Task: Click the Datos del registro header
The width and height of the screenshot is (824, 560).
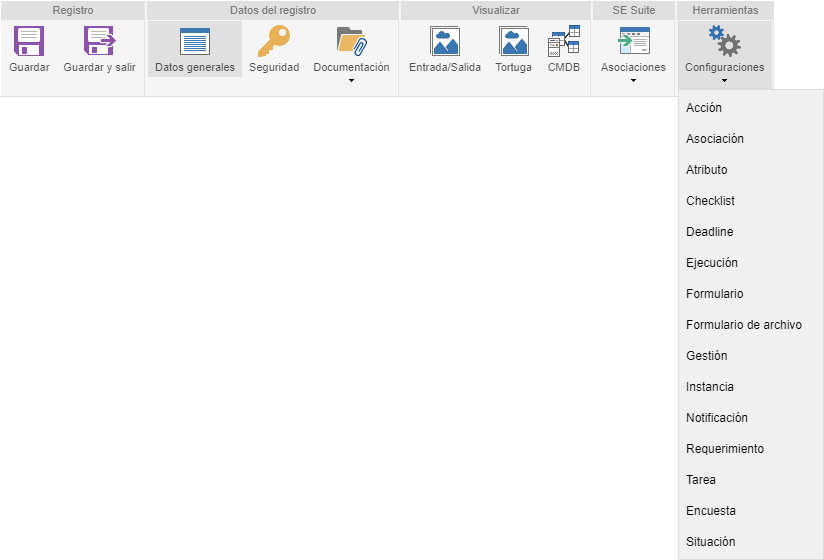Action: point(273,10)
